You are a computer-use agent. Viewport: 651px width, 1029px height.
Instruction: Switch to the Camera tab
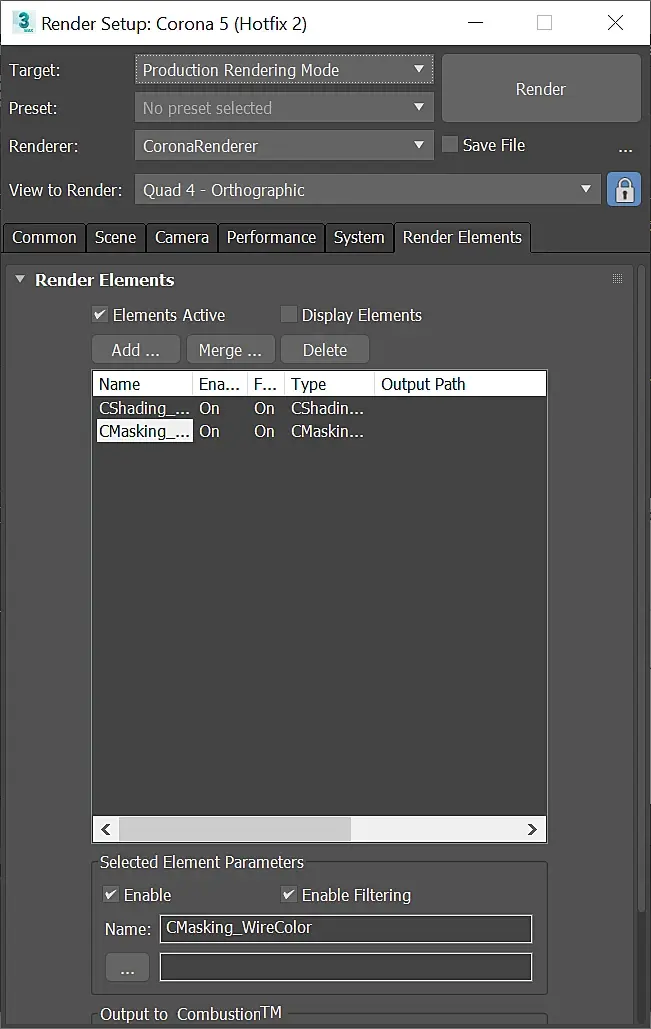pyautogui.click(x=182, y=237)
